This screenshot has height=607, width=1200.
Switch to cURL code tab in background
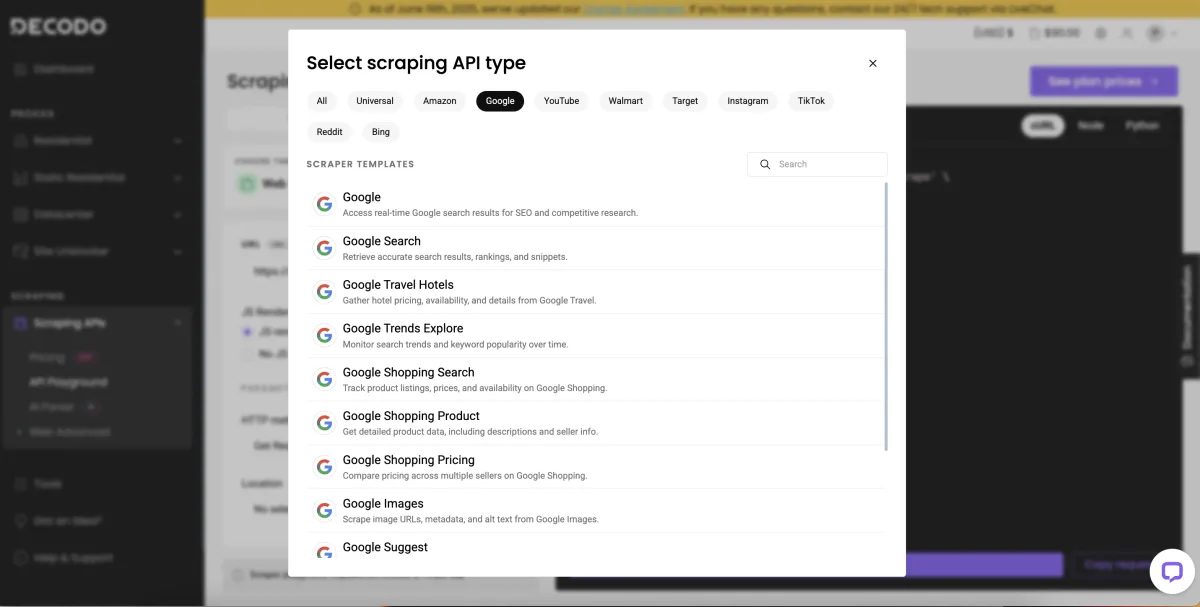point(1043,126)
